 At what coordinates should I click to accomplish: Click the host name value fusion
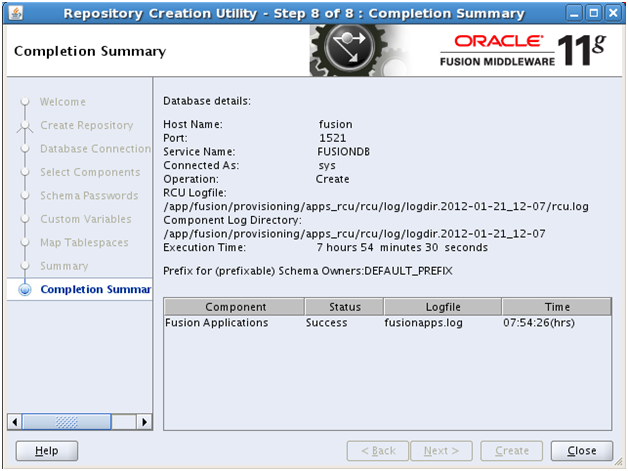pos(336,125)
